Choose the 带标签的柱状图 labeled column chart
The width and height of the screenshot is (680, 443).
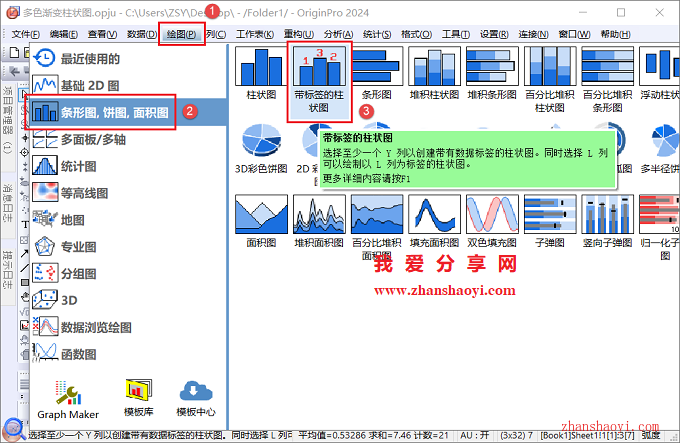(x=319, y=80)
